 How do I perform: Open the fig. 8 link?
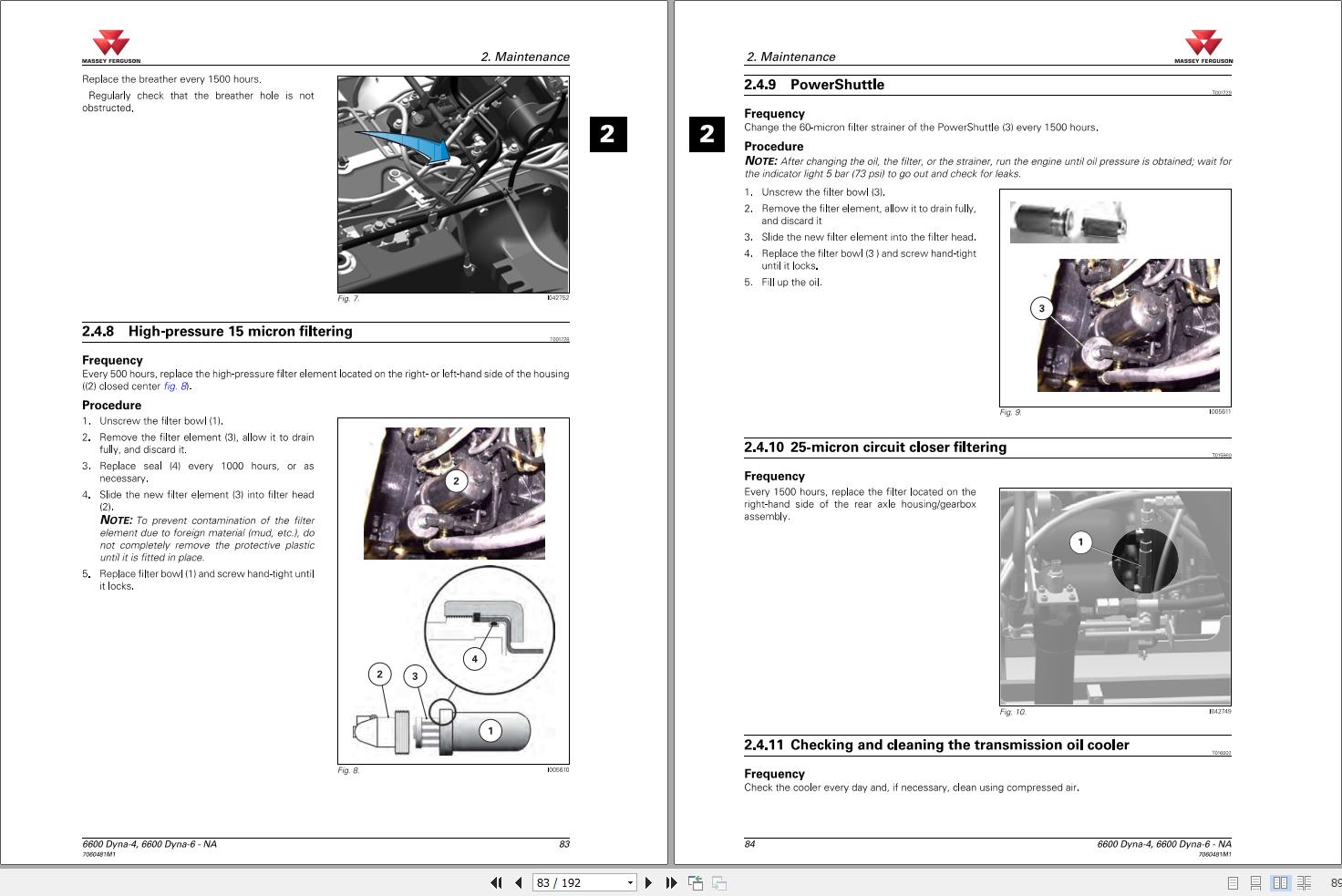pyautogui.click(x=175, y=386)
